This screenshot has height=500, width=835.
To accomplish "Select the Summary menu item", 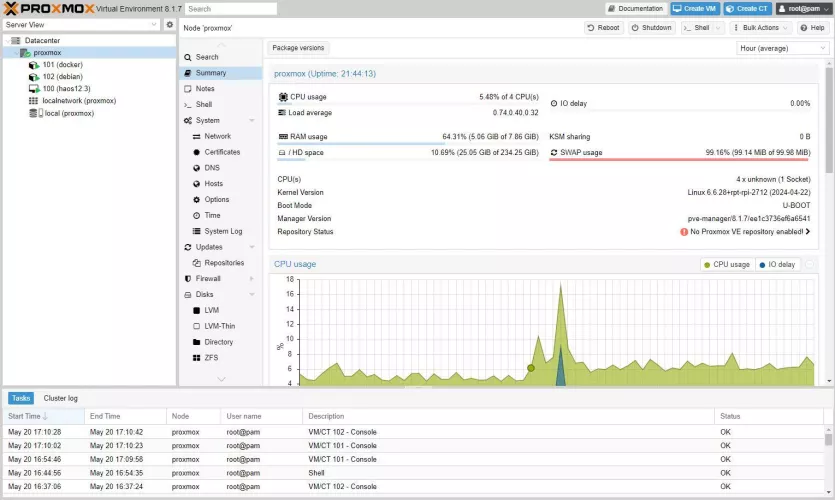I will coord(220,73).
